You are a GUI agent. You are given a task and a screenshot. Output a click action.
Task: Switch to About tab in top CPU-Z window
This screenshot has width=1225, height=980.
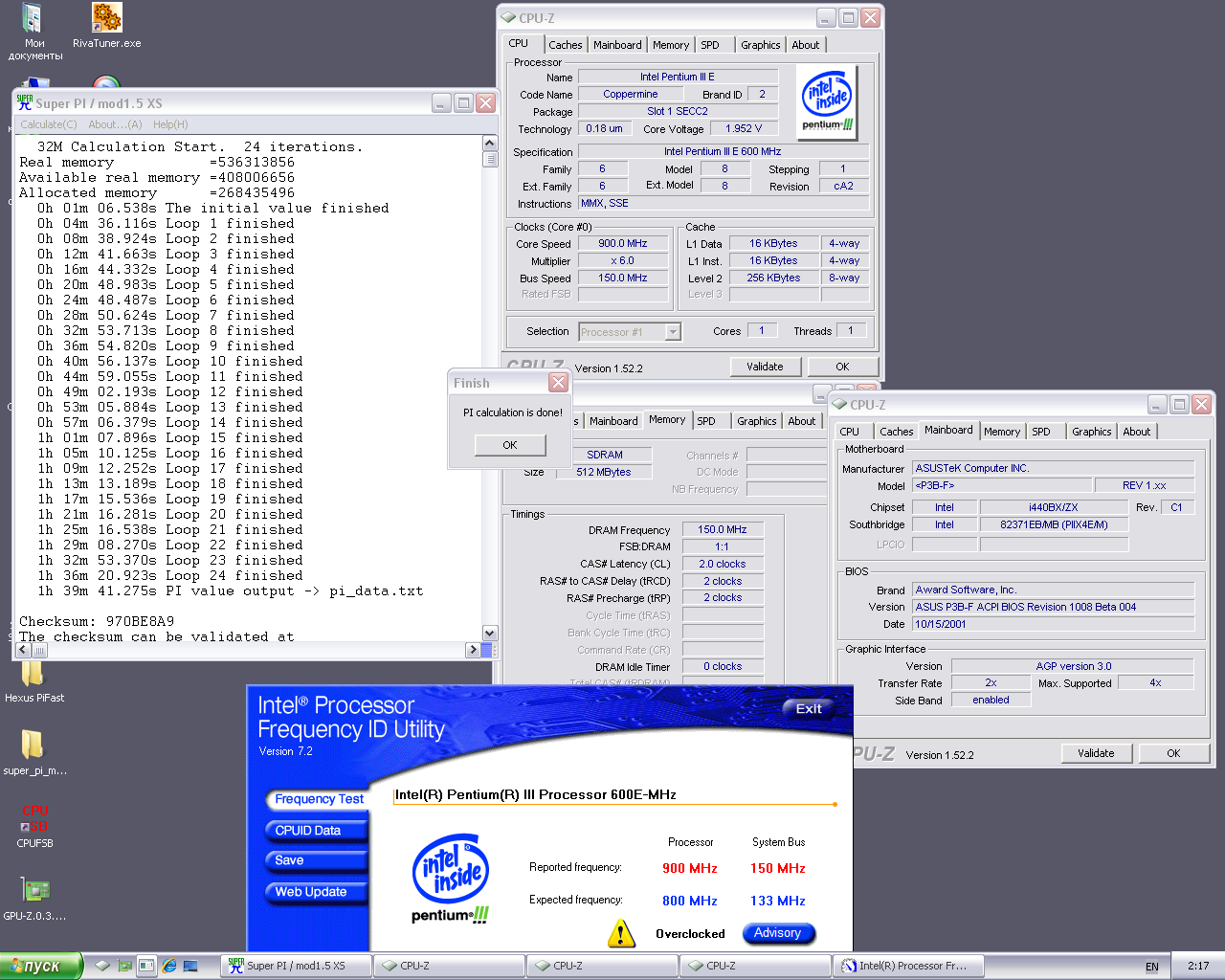(x=806, y=45)
